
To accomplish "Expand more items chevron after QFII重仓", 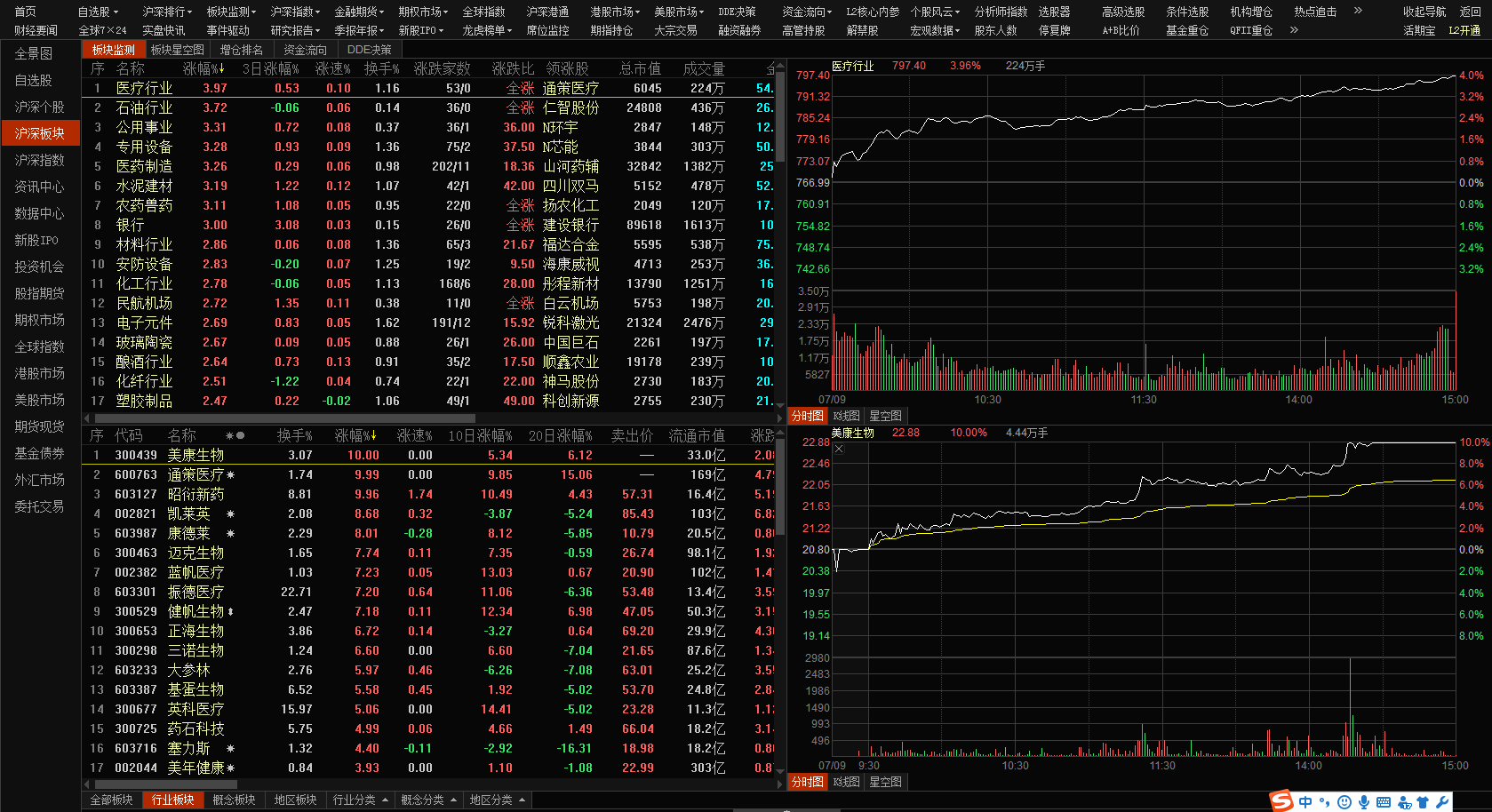I will click(1294, 29).
